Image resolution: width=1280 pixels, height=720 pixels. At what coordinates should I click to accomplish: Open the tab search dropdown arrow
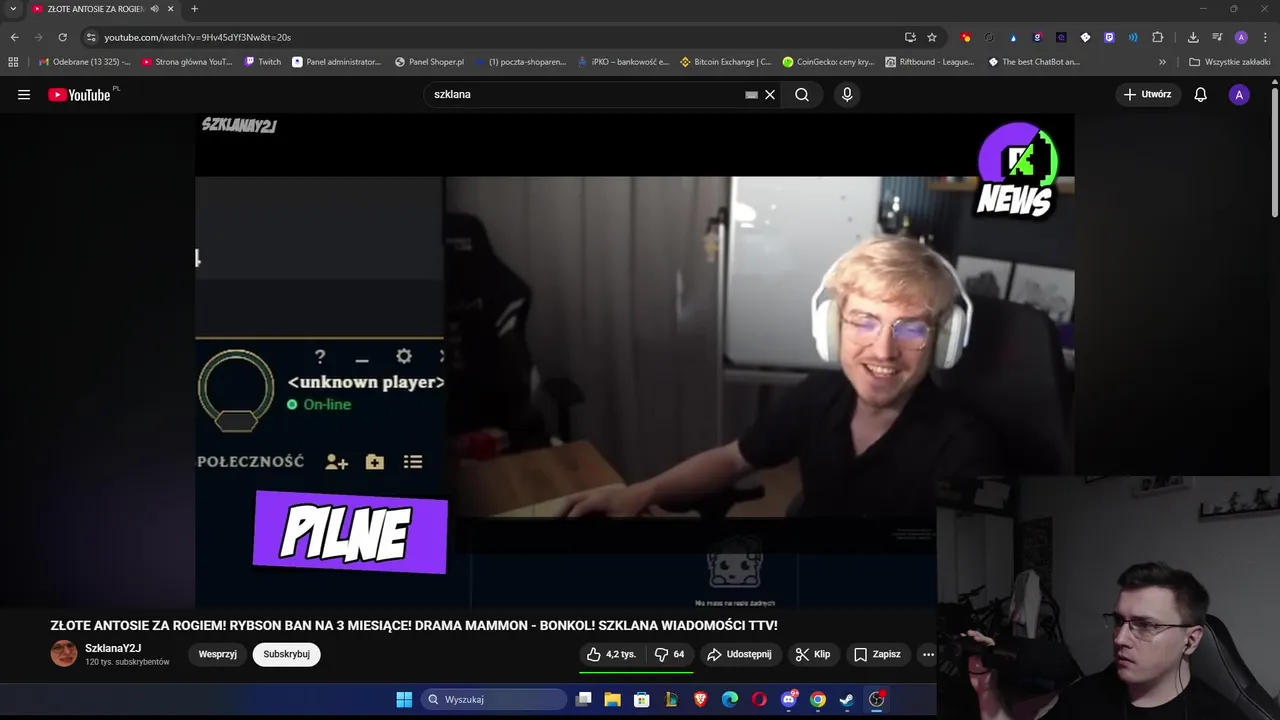coord(13,9)
